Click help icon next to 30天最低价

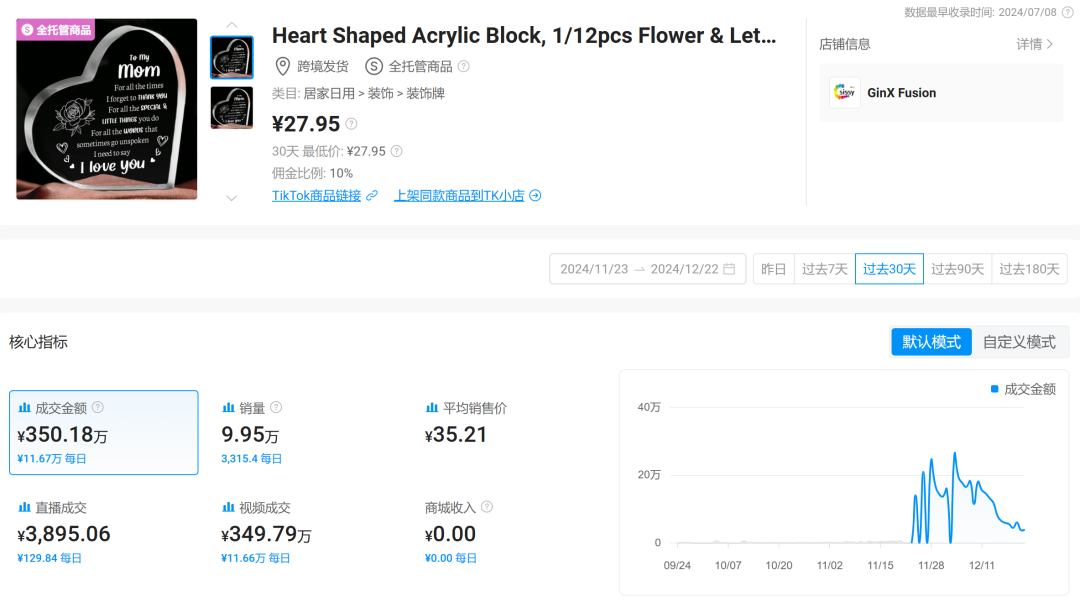pos(396,151)
